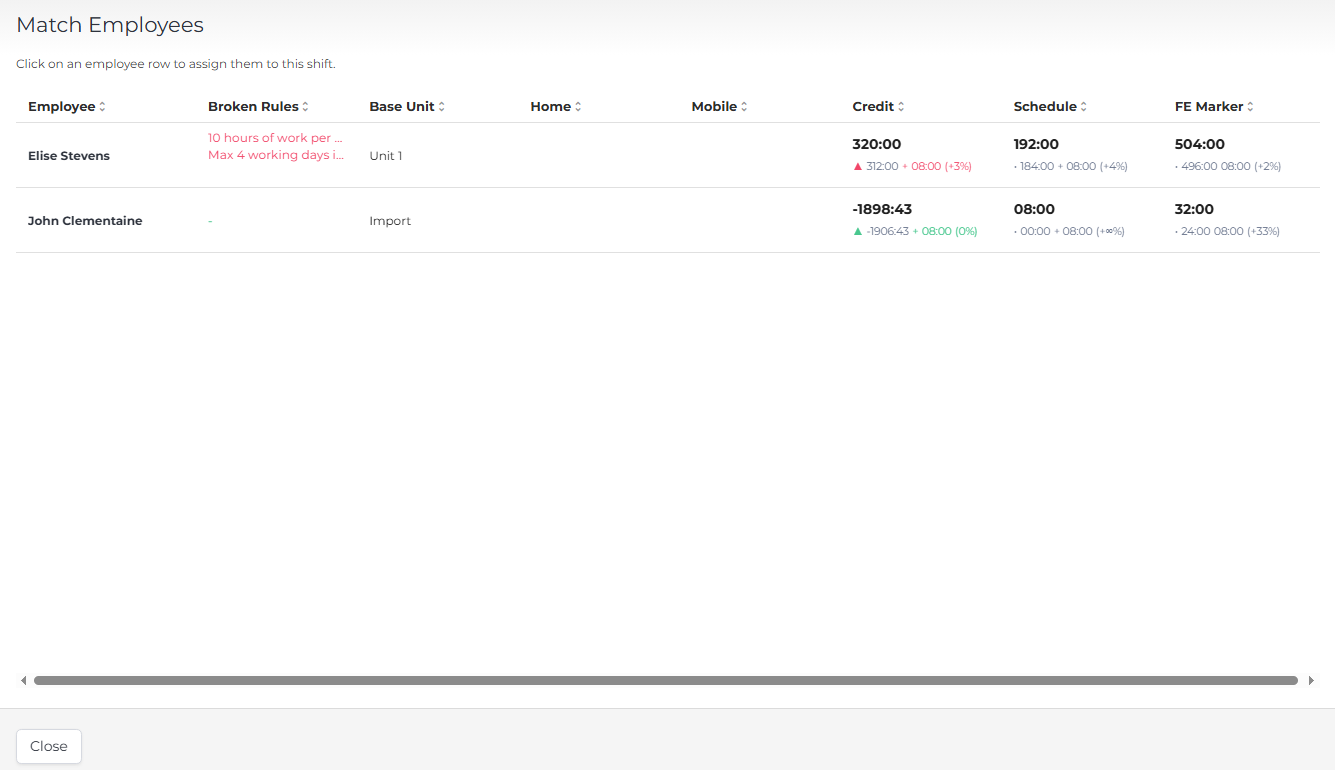Click the 'Max 4 working days' broken rule
The height and width of the screenshot is (770, 1335).
(275, 156)
